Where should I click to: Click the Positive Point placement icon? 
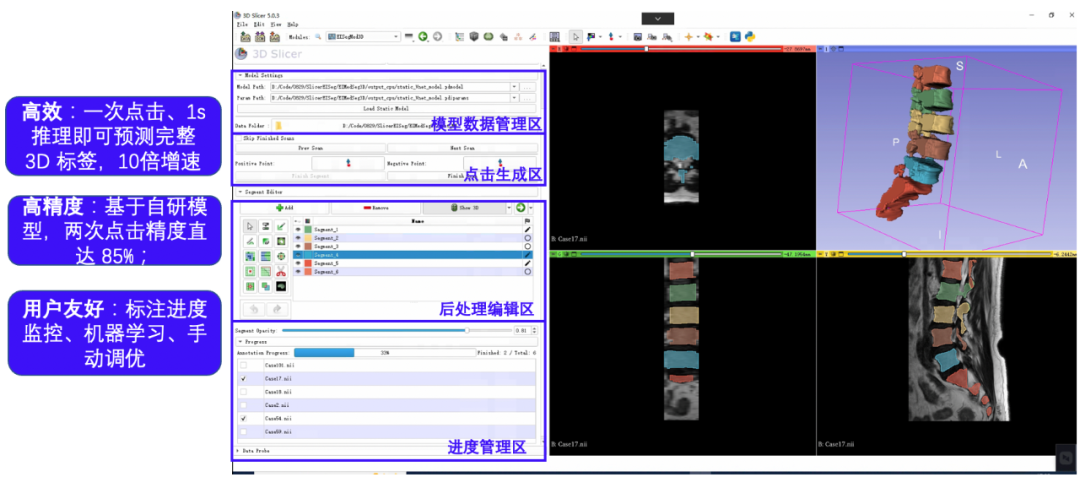coord(348,163)
